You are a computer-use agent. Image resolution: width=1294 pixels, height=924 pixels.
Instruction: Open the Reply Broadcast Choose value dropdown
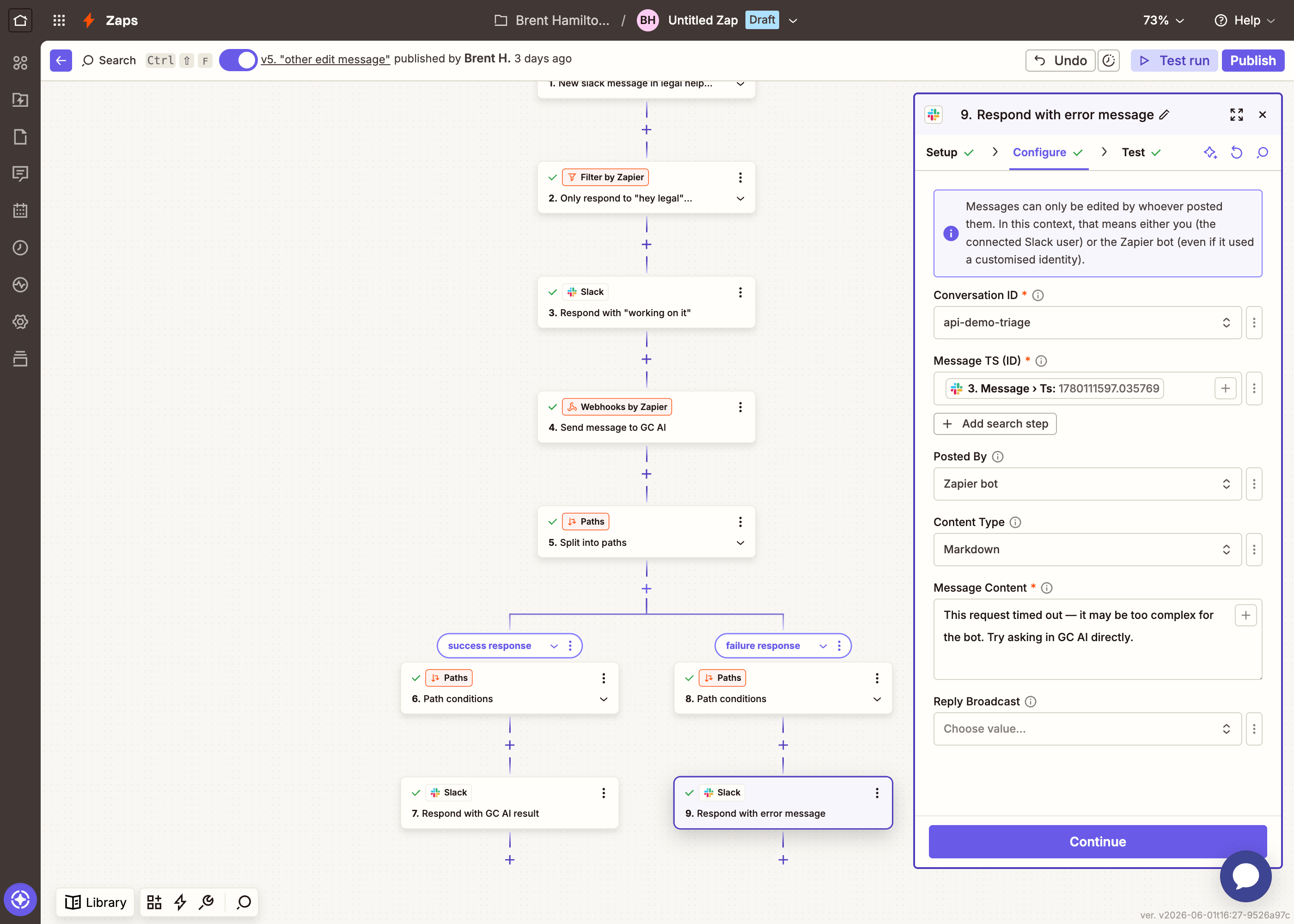[1087, 729]
